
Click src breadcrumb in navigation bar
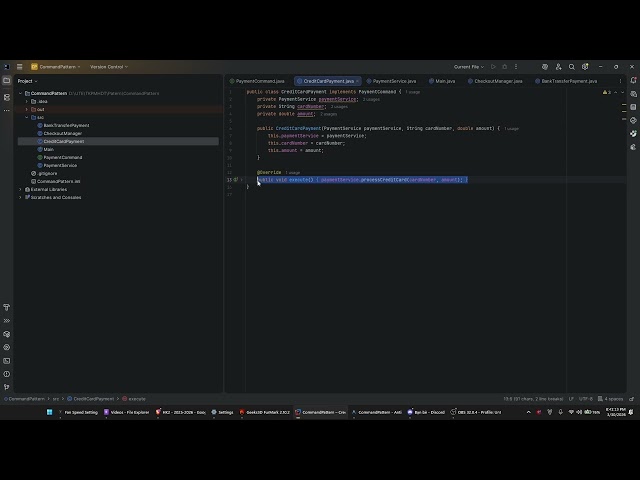(56, 399)
